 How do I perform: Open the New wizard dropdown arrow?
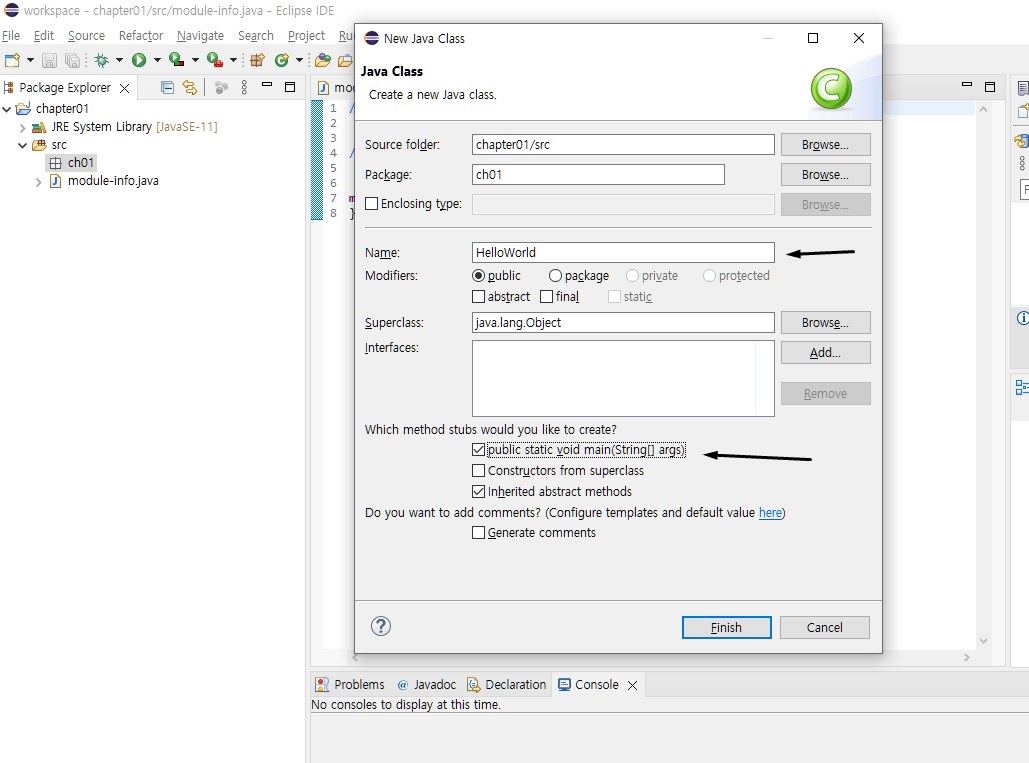(30, 60)
